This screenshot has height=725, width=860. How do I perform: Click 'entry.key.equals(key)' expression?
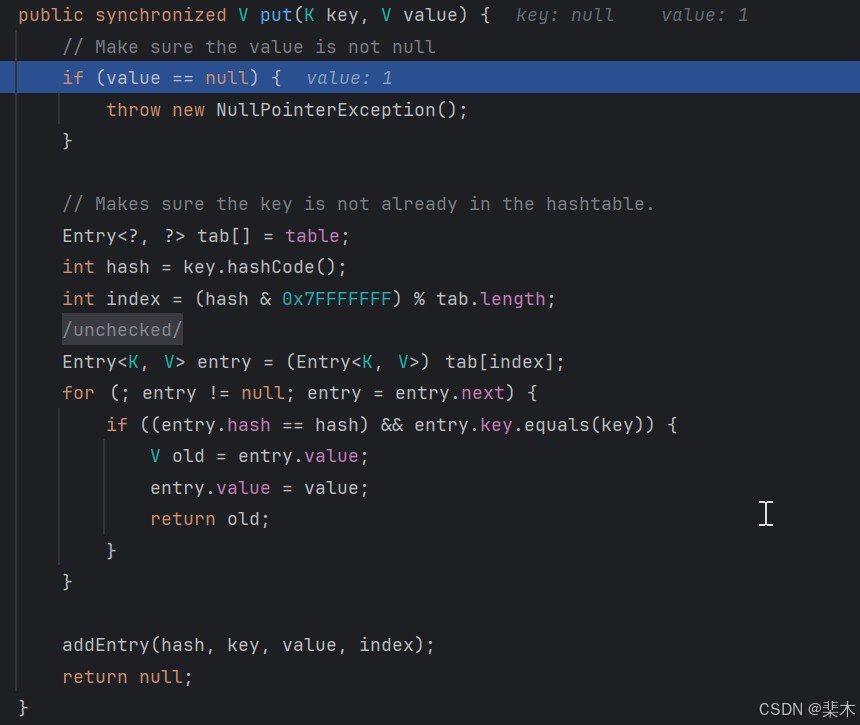529,424
